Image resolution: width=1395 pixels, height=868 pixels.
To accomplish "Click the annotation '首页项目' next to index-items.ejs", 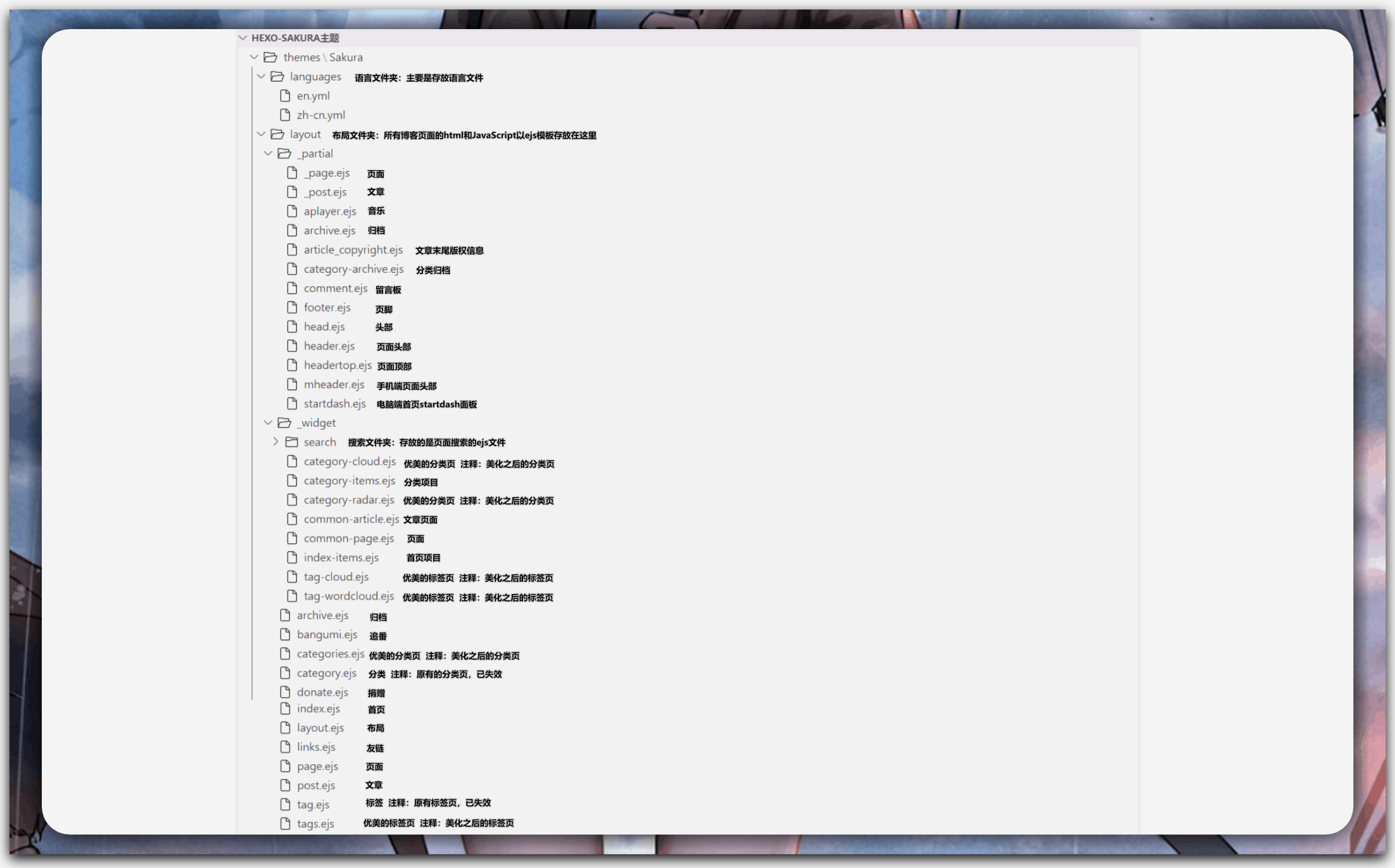I will pyautogui.click(x=423, y=558).
